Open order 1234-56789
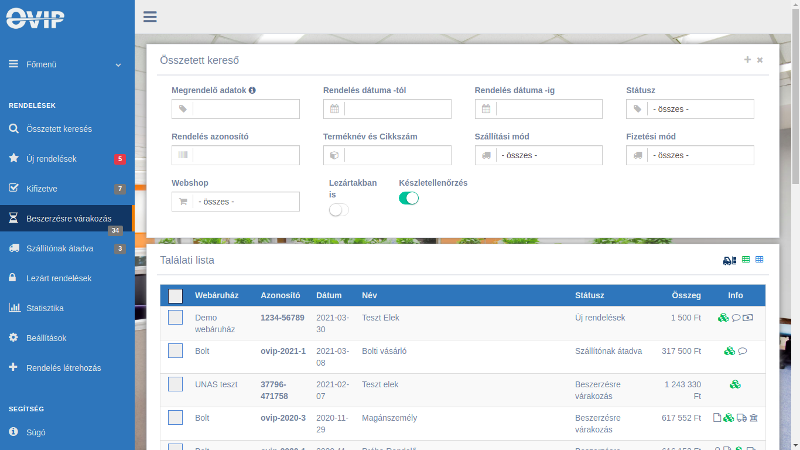 click(x=282, y=317)
